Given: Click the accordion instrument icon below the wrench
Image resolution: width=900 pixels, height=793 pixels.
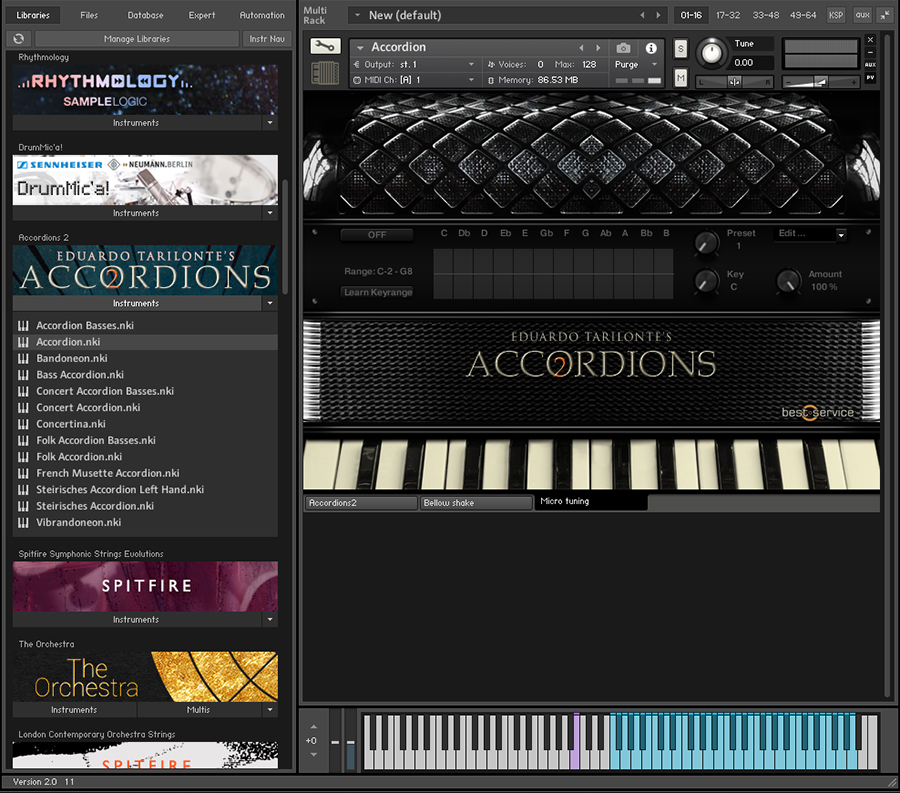Looking at the screenshot, I should 325,73.
